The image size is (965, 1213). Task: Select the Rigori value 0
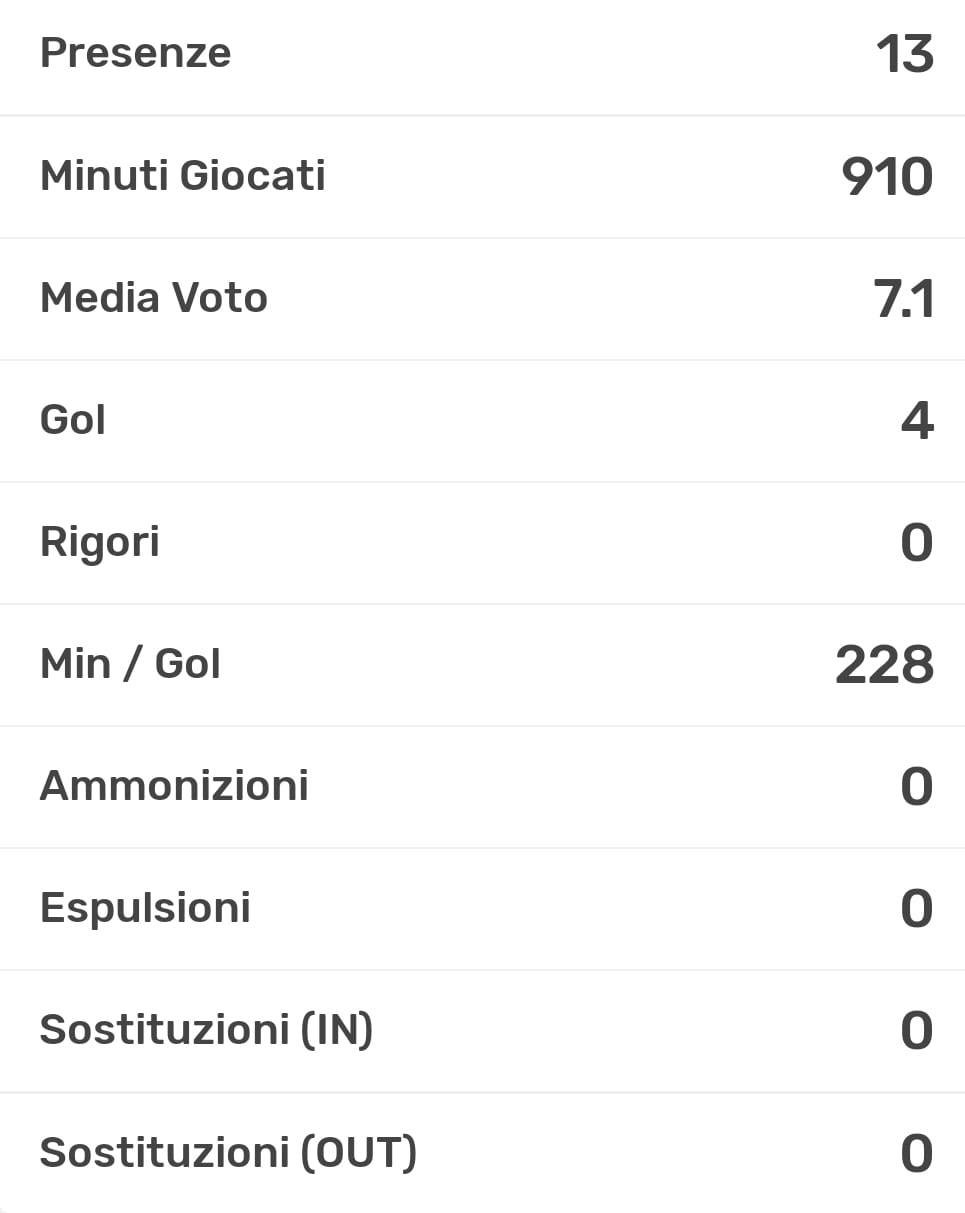917,543
